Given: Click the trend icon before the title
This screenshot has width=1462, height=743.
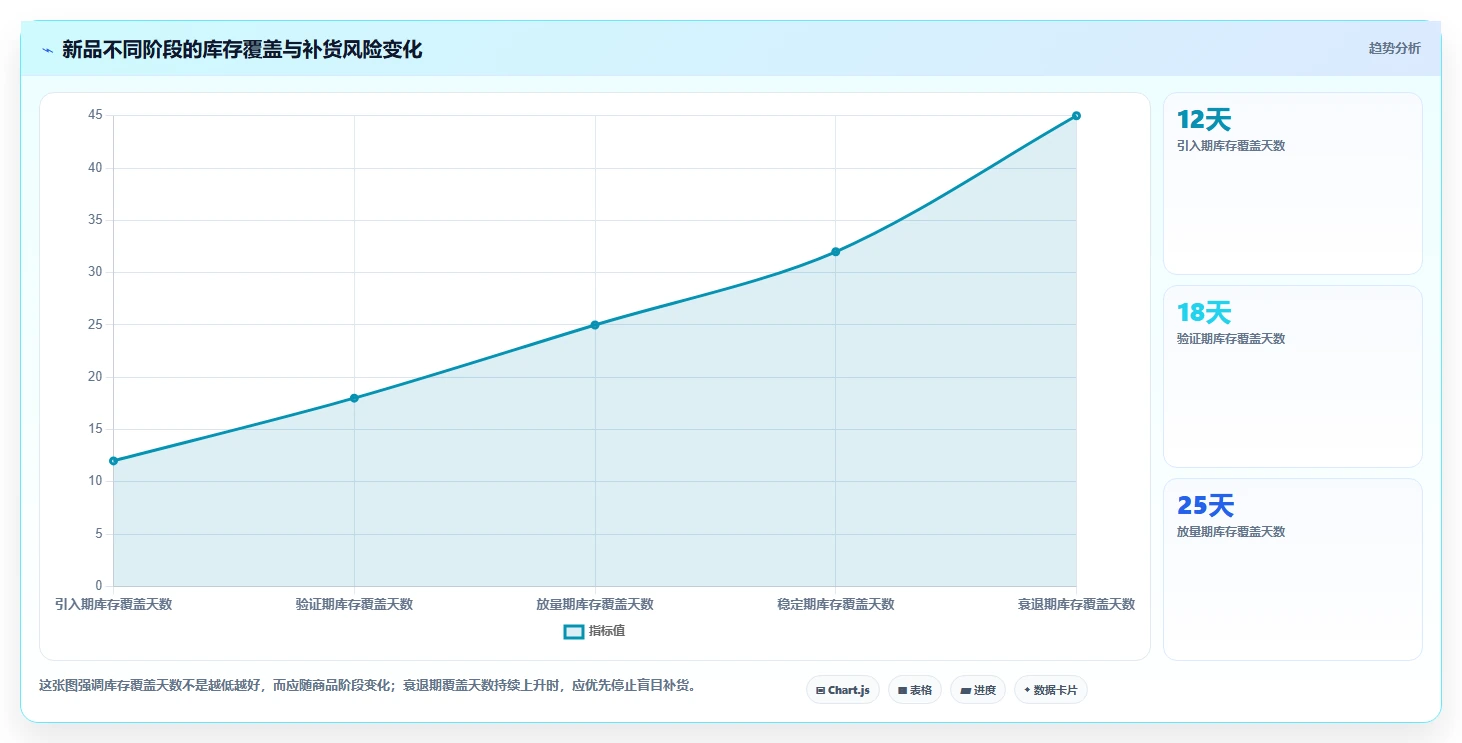Looking at the screenshot, I should 47,50.
